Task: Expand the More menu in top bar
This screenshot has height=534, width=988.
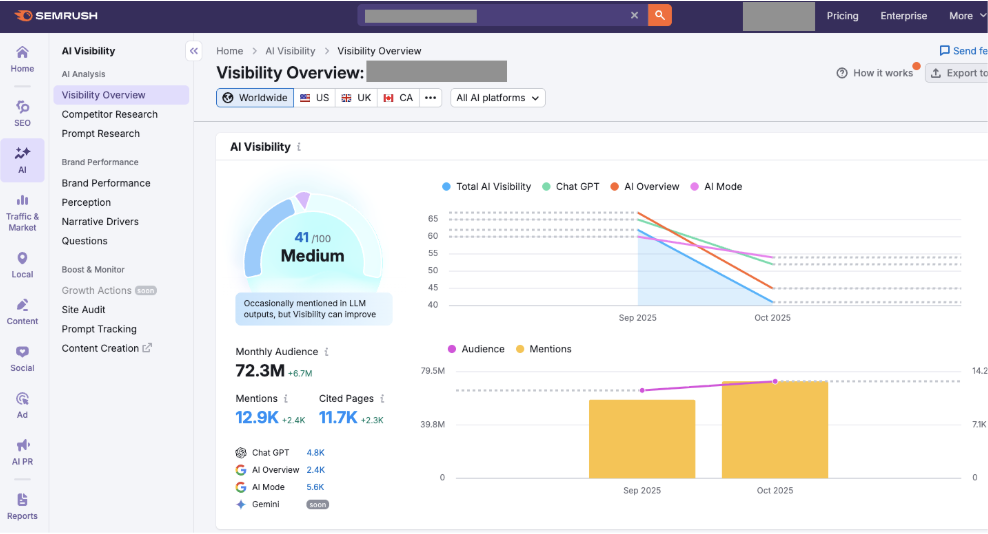Action: click(965, 16)
